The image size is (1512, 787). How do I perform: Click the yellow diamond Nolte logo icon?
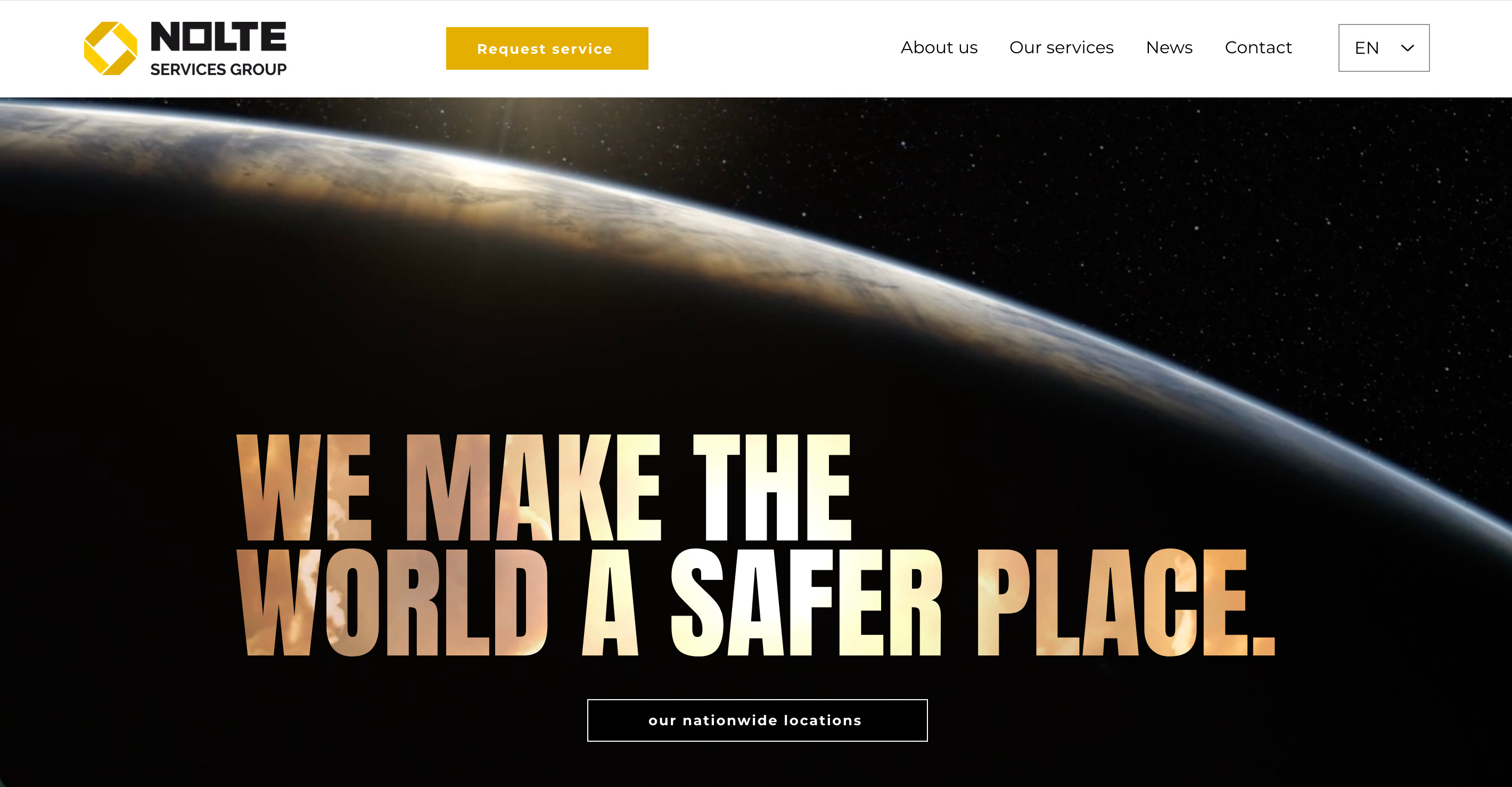tap(110, 48)
